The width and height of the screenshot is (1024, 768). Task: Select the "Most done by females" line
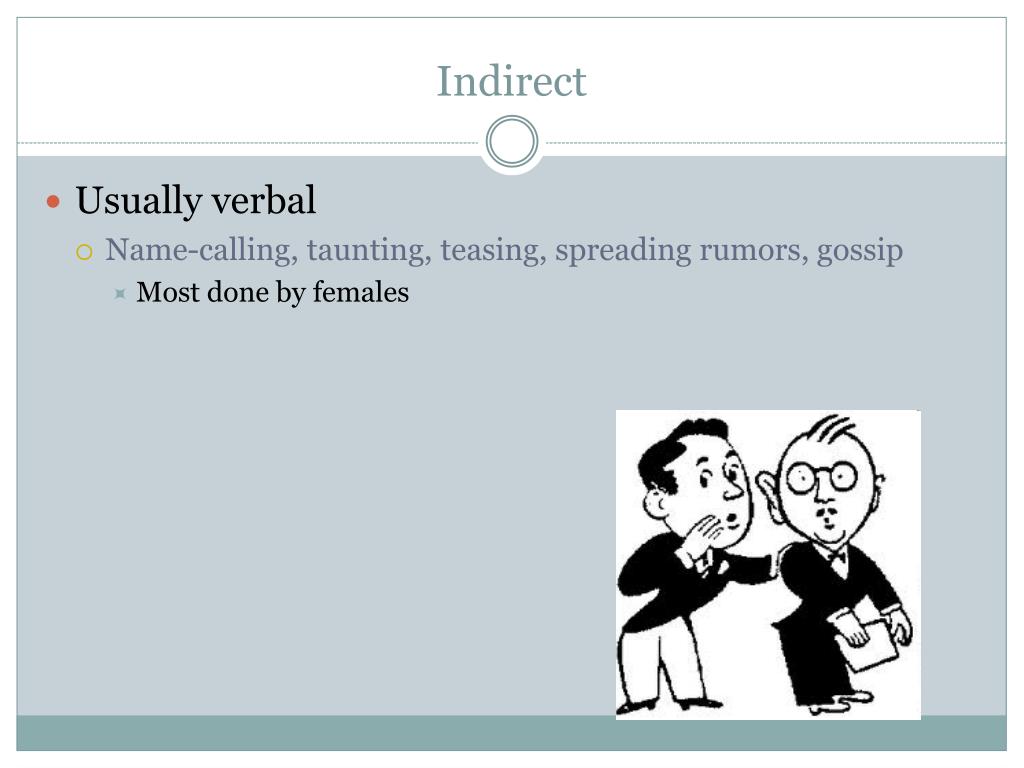[273, 292]
